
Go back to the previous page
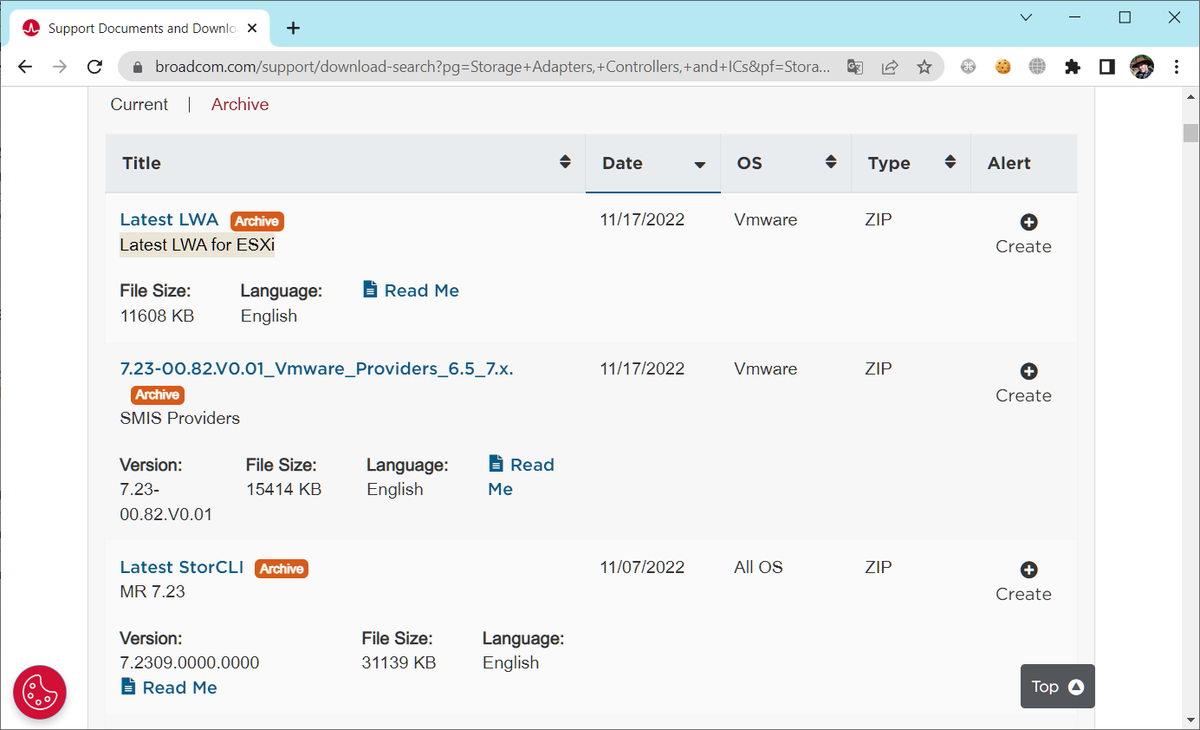[25, 67]
